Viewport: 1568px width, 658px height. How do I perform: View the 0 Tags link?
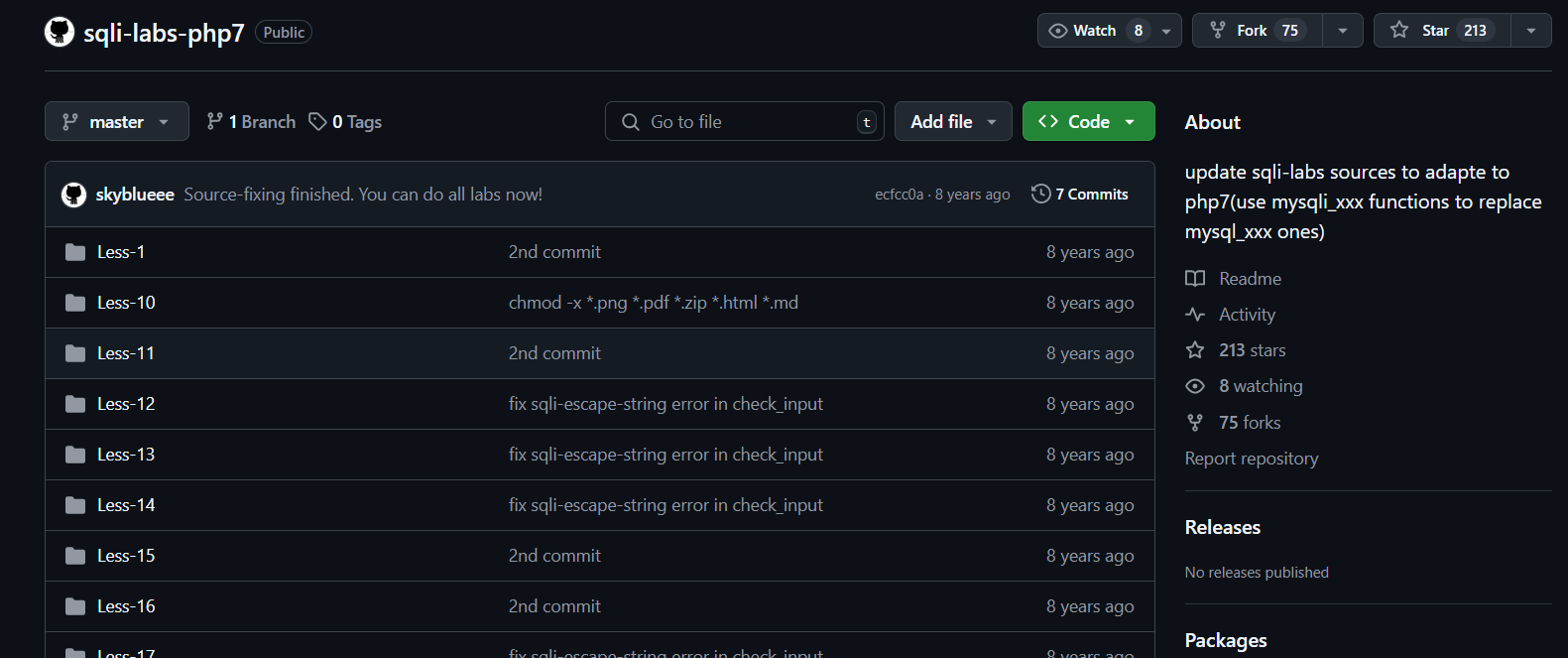[x=345, y=121]
